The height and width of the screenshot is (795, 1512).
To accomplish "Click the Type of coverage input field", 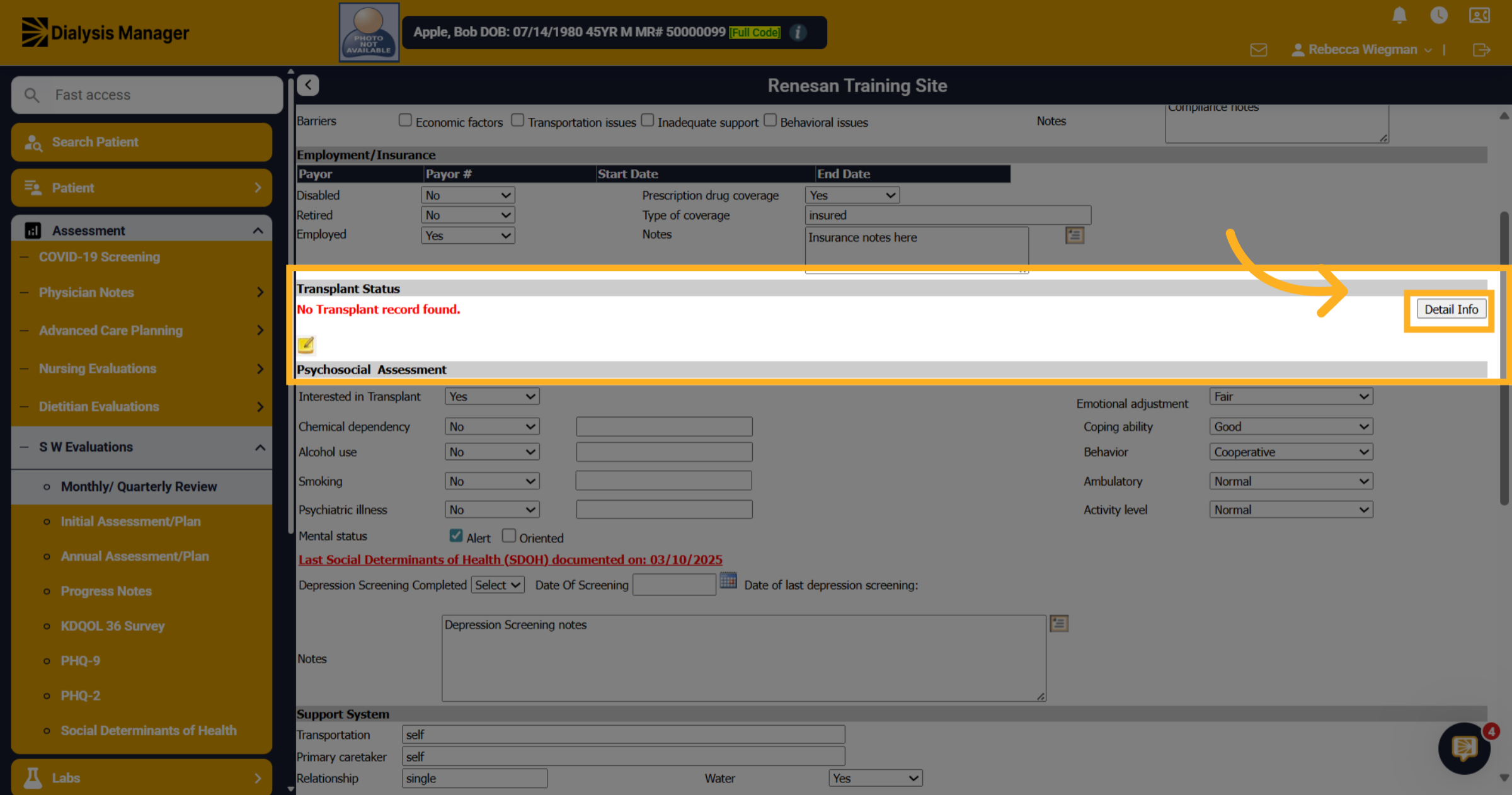I will [948, 215].
